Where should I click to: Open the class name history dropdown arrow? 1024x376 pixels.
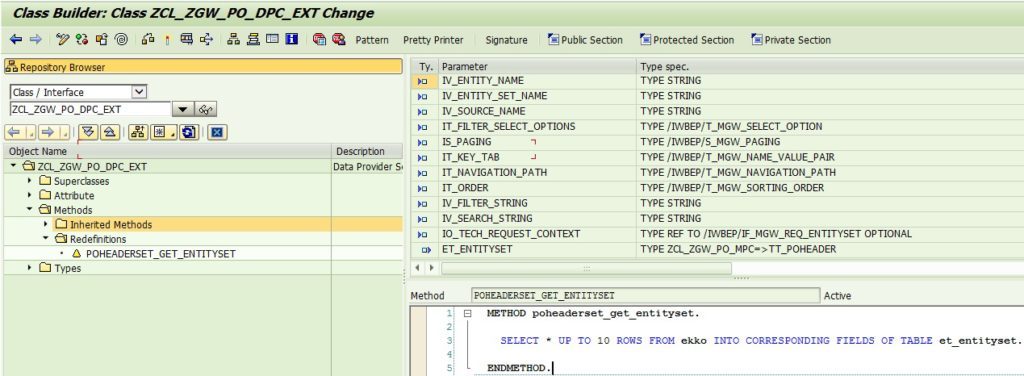point(184,110)
